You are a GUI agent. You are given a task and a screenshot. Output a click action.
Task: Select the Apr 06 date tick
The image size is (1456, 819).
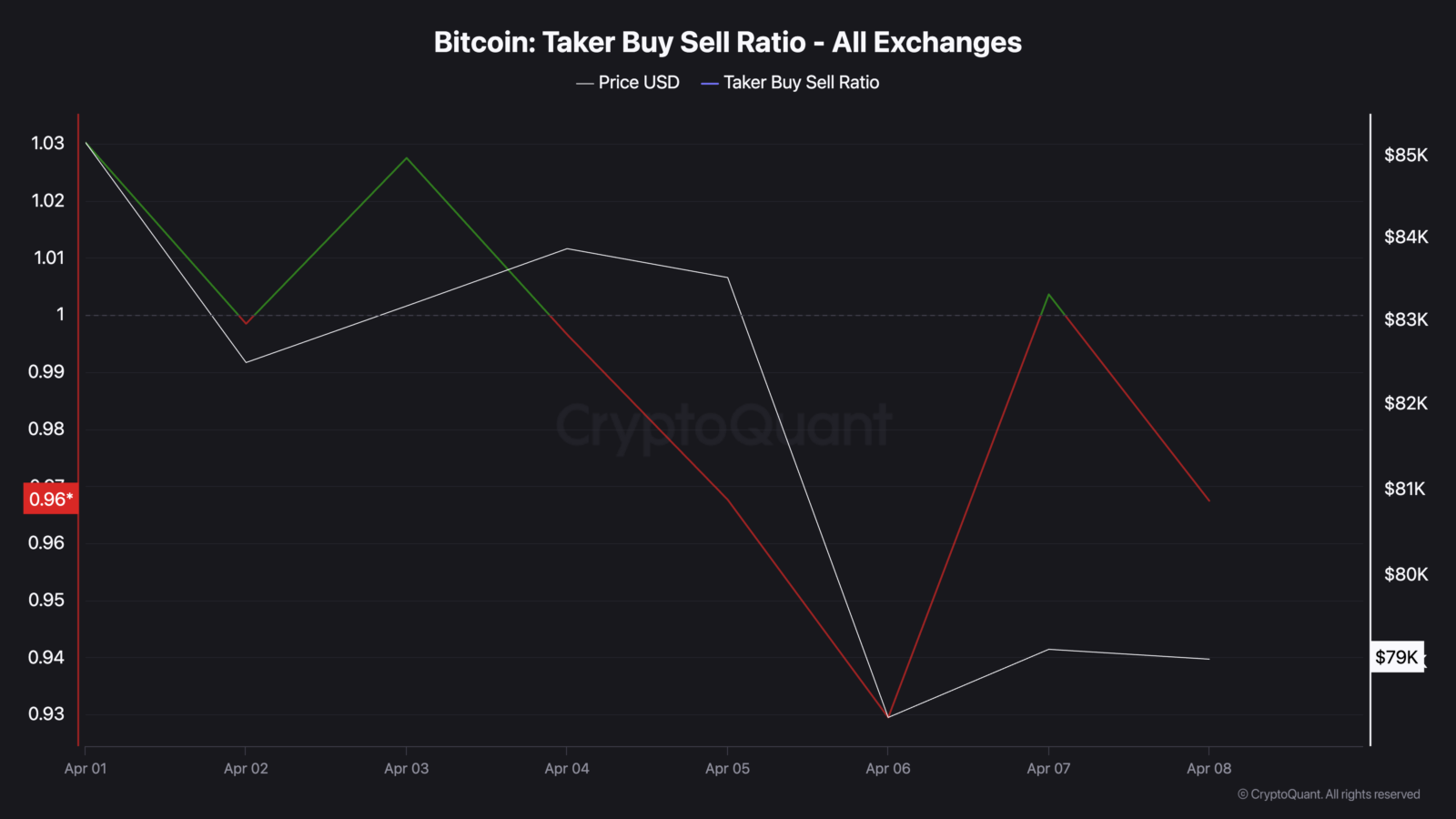point(888,768)
